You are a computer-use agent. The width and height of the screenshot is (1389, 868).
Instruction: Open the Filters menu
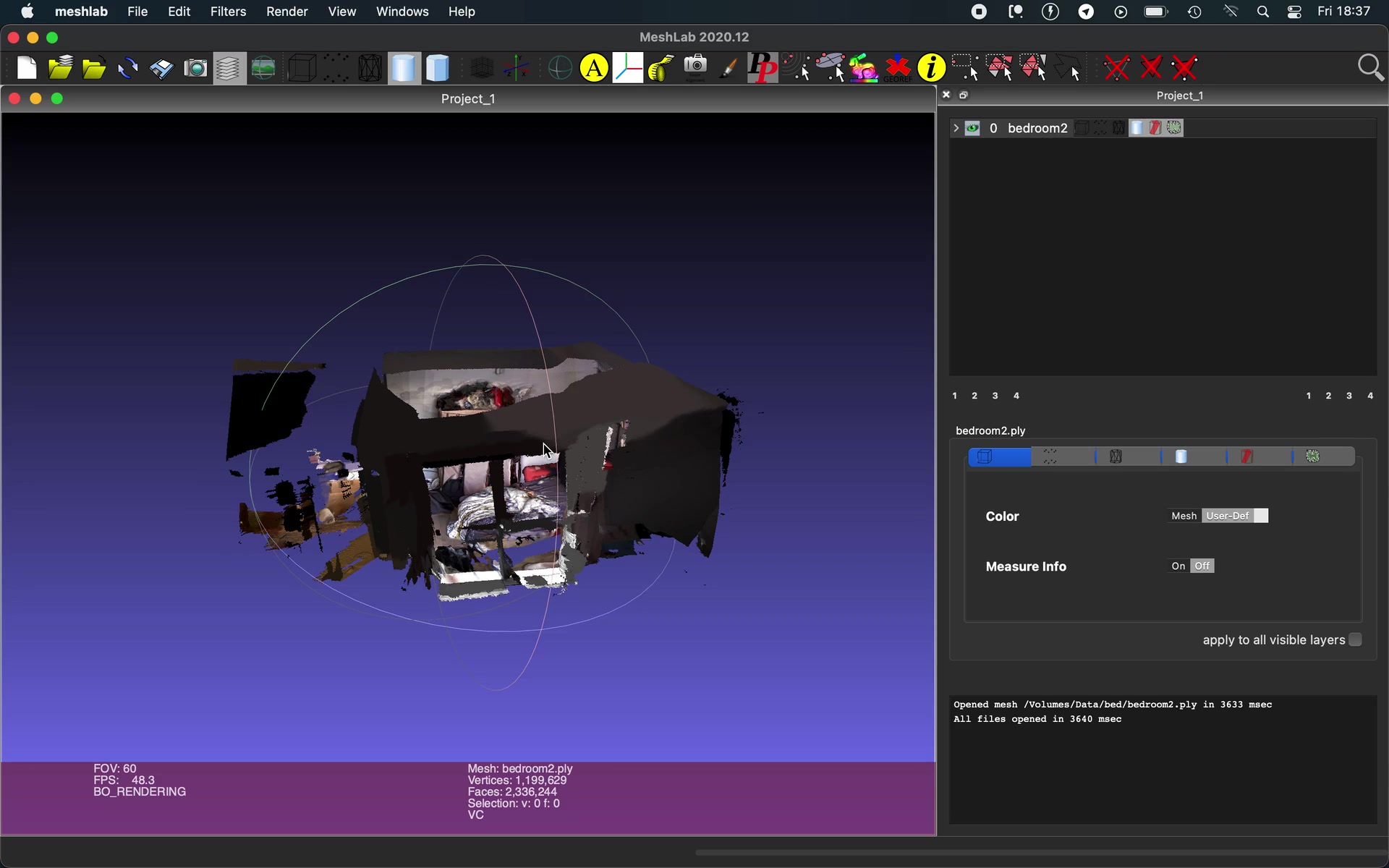click(228, 12)
